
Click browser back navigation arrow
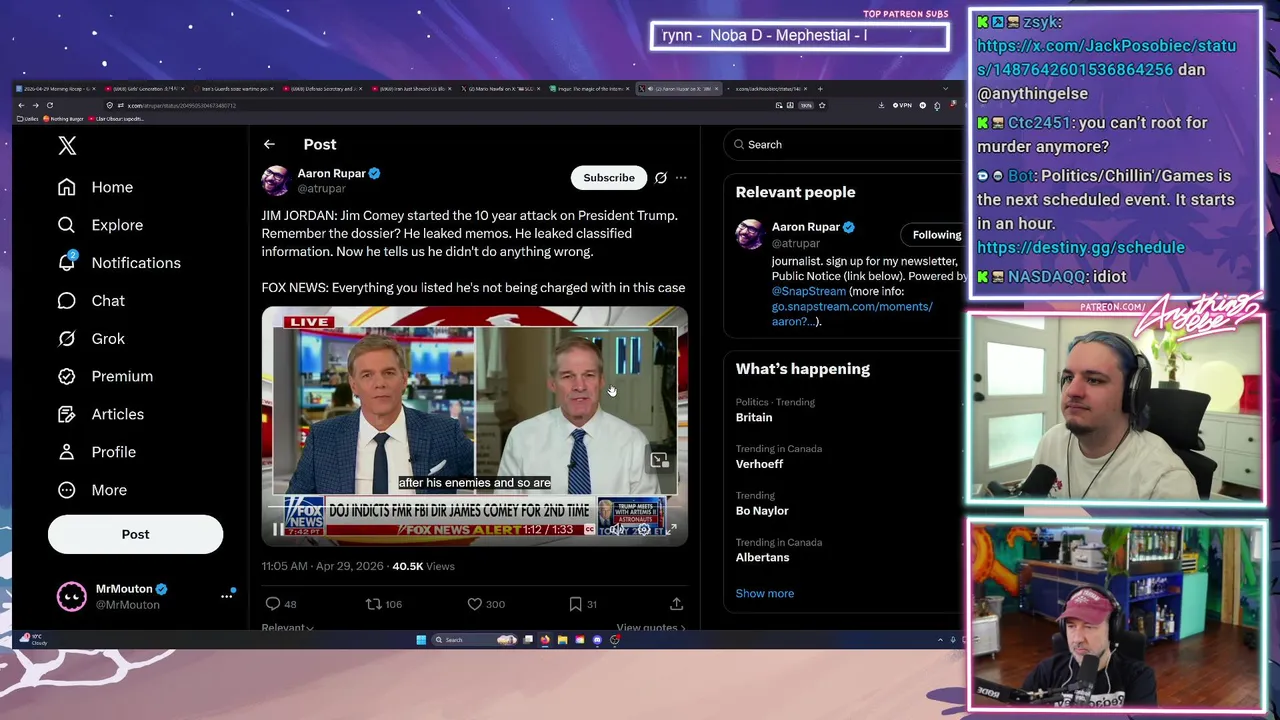click(21, 105)
